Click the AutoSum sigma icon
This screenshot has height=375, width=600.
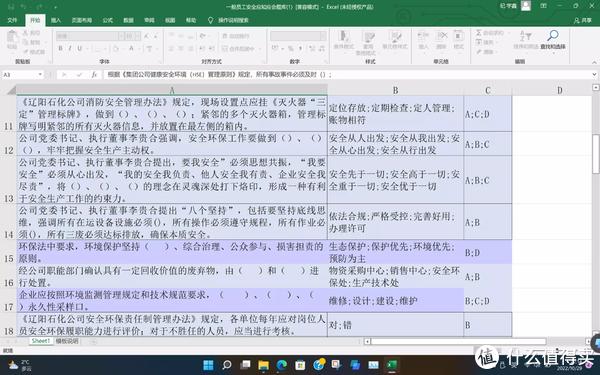pyautogui.click(x=479, y=33)
